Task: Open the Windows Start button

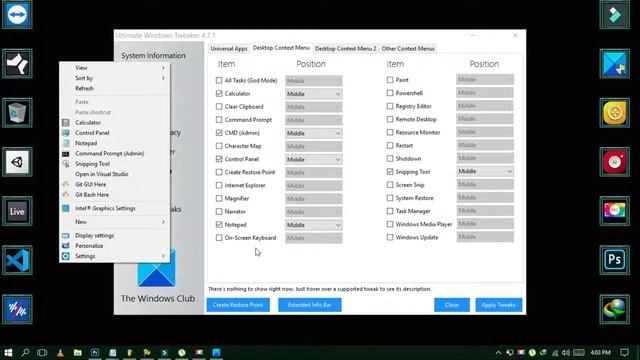Action: pyautogui.click(x=8, y=352)
